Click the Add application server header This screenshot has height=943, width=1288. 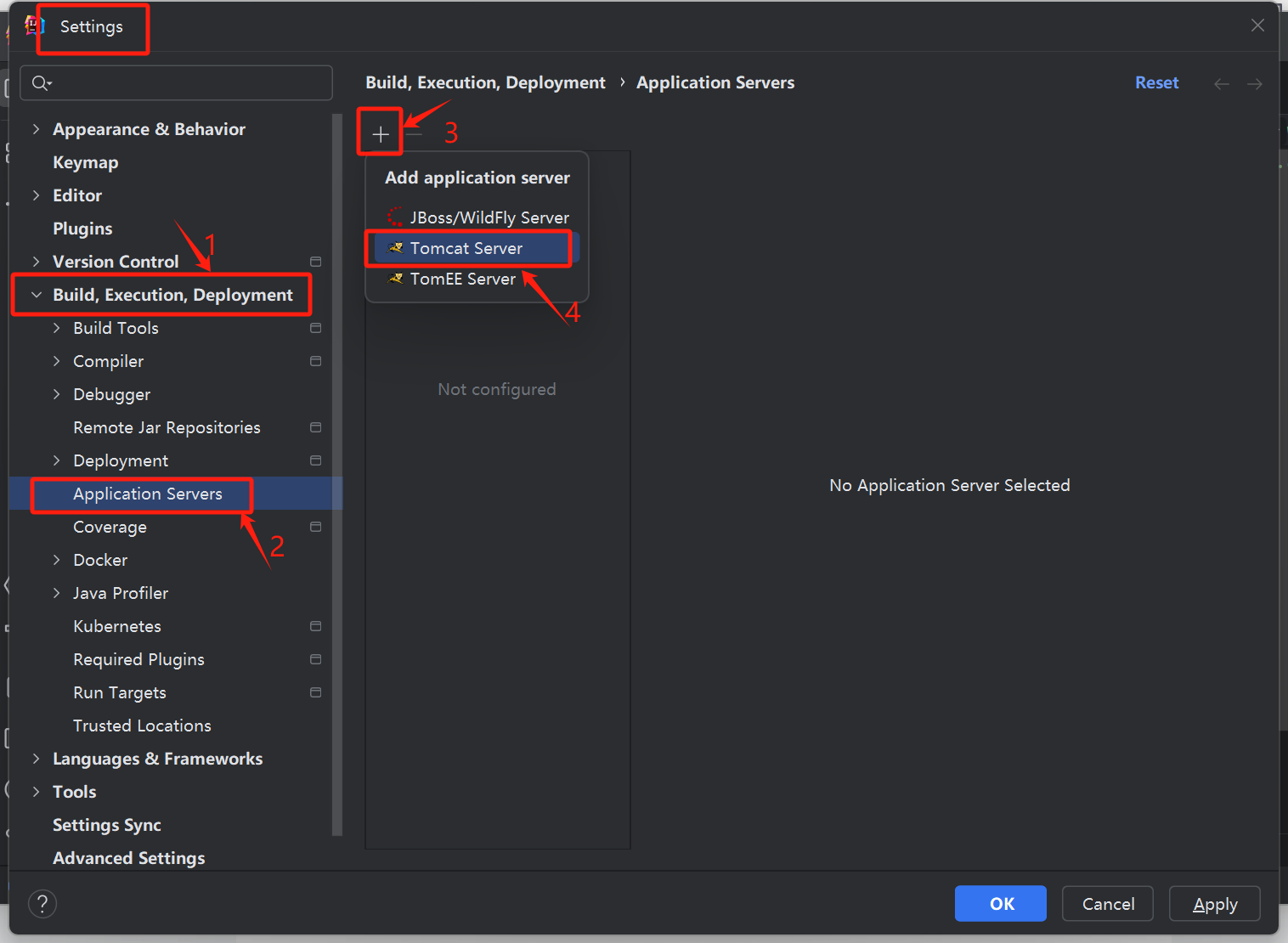pos(477,178)
